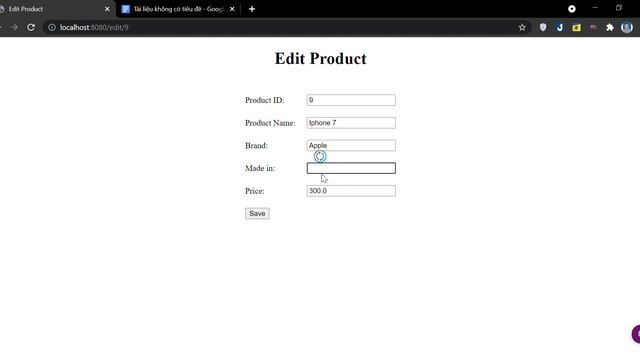Save the product with the Save button
Viewport: 640px width, 360px height.
[x=257, y=213]
